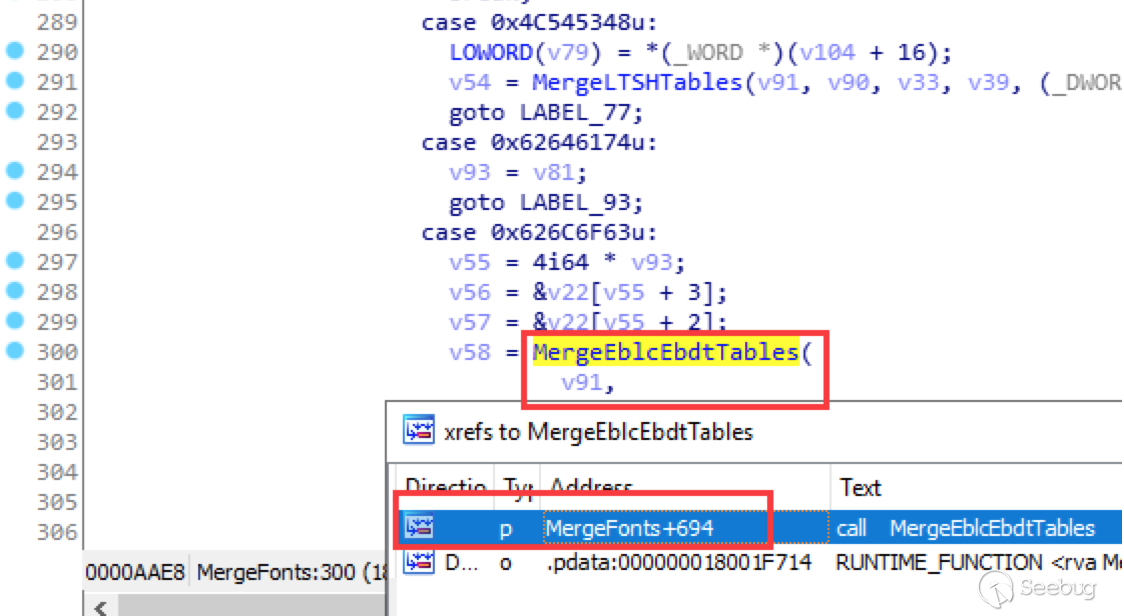Toggle breakpoint dot on line 291

point(15,80)
